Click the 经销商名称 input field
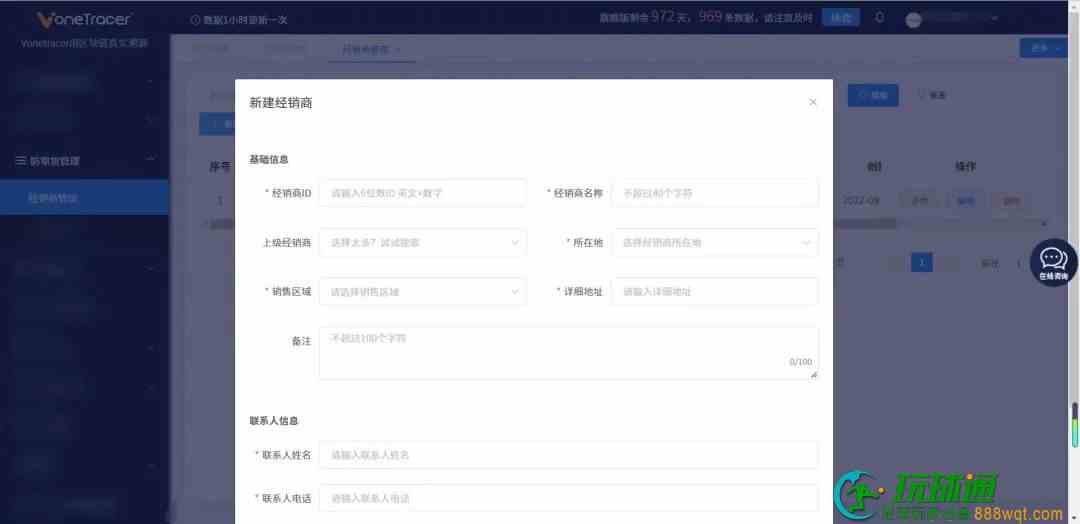Viewport: 1080px width, 524px height. coord(716,193)
